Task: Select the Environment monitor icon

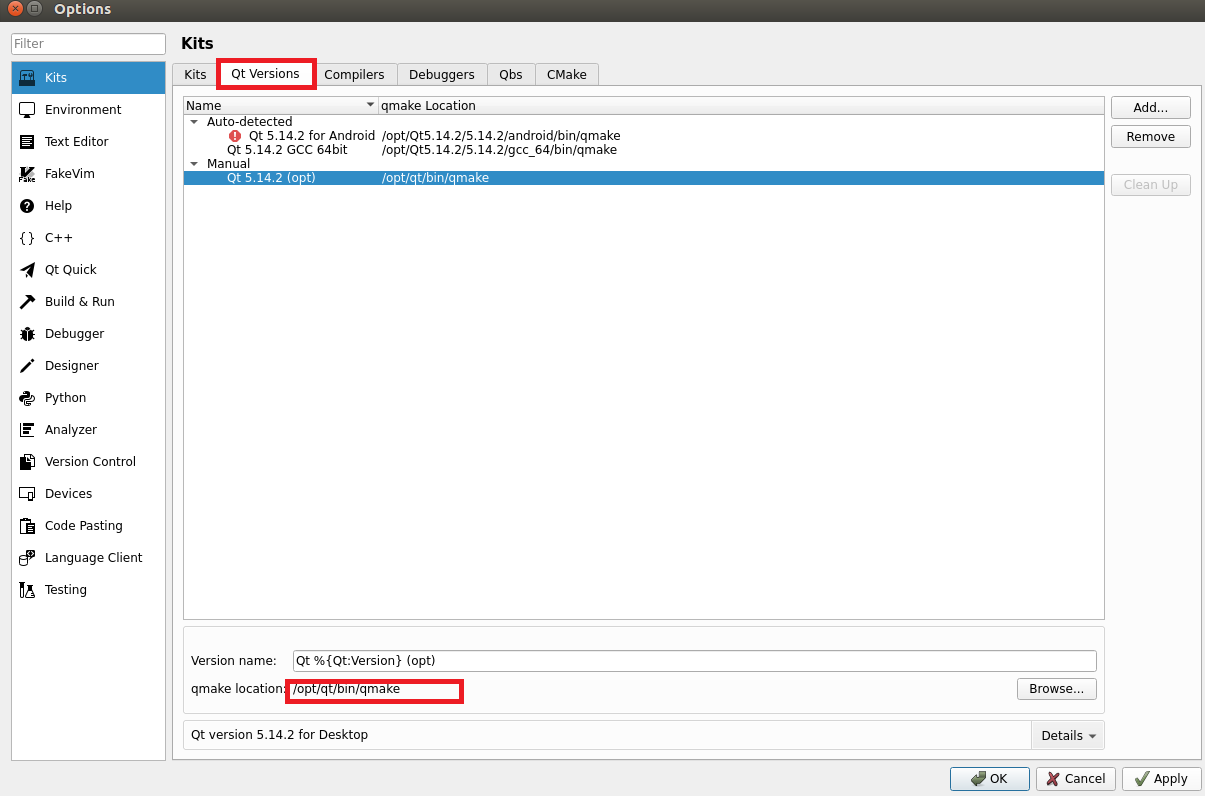Action: click(x=27, y=109)
